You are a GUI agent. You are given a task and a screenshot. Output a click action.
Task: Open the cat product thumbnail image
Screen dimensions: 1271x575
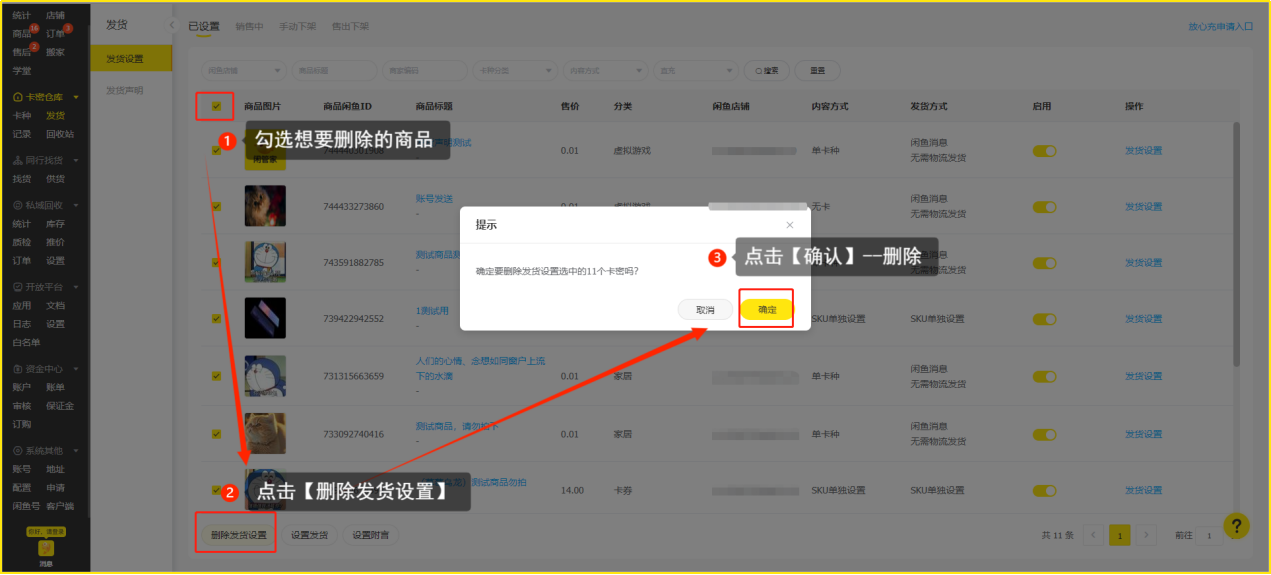265,433
